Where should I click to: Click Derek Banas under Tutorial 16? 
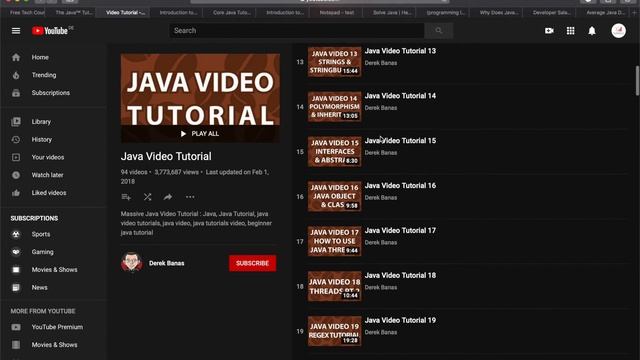(380, 198)
